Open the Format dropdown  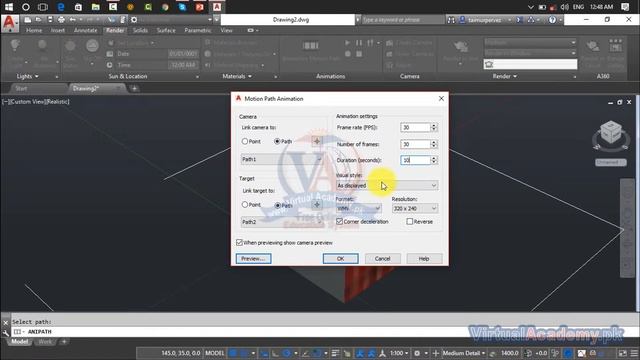[358, 208]
